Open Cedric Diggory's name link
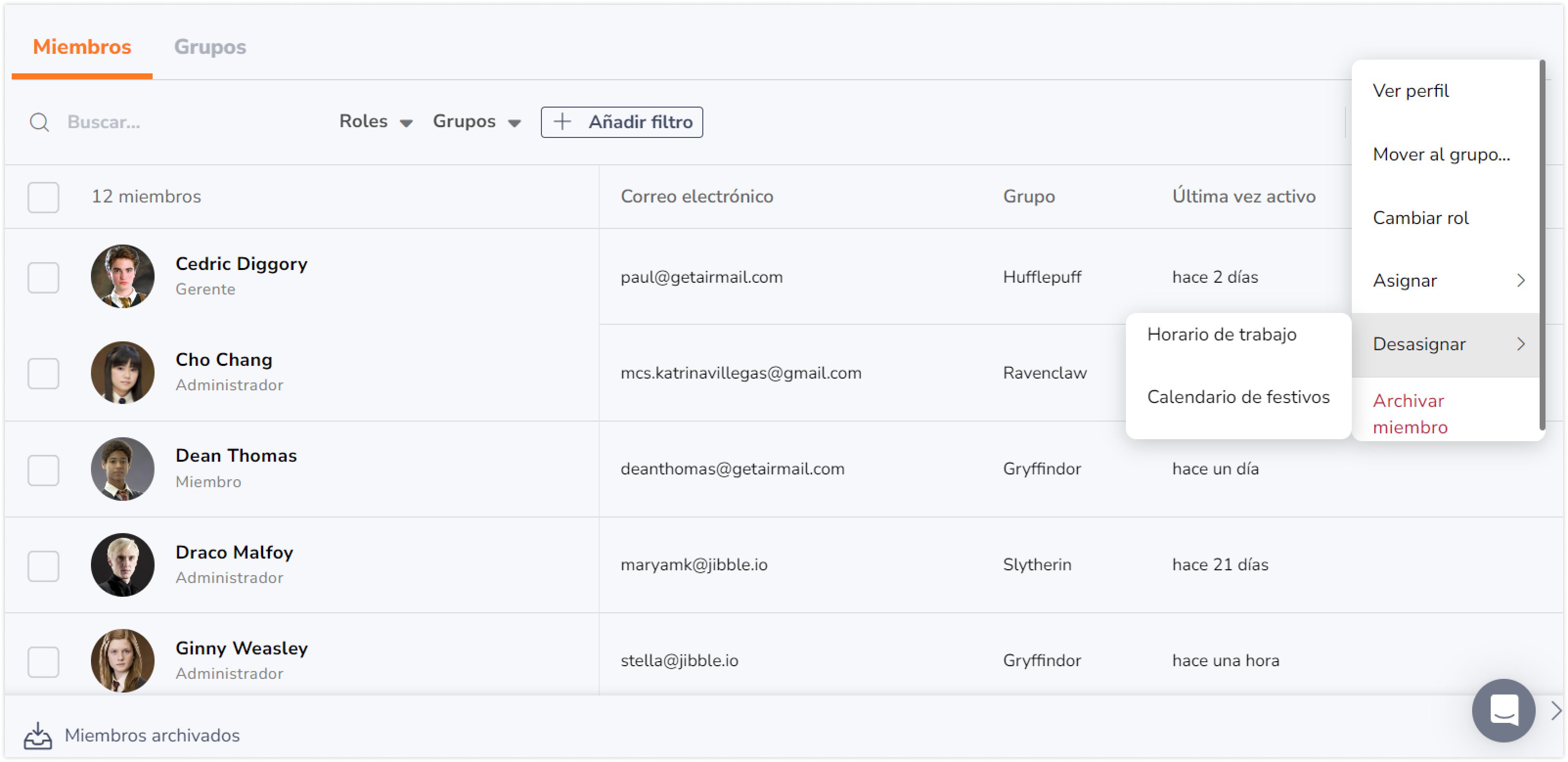Screen dimensions: 1568x762 [241, 264]
